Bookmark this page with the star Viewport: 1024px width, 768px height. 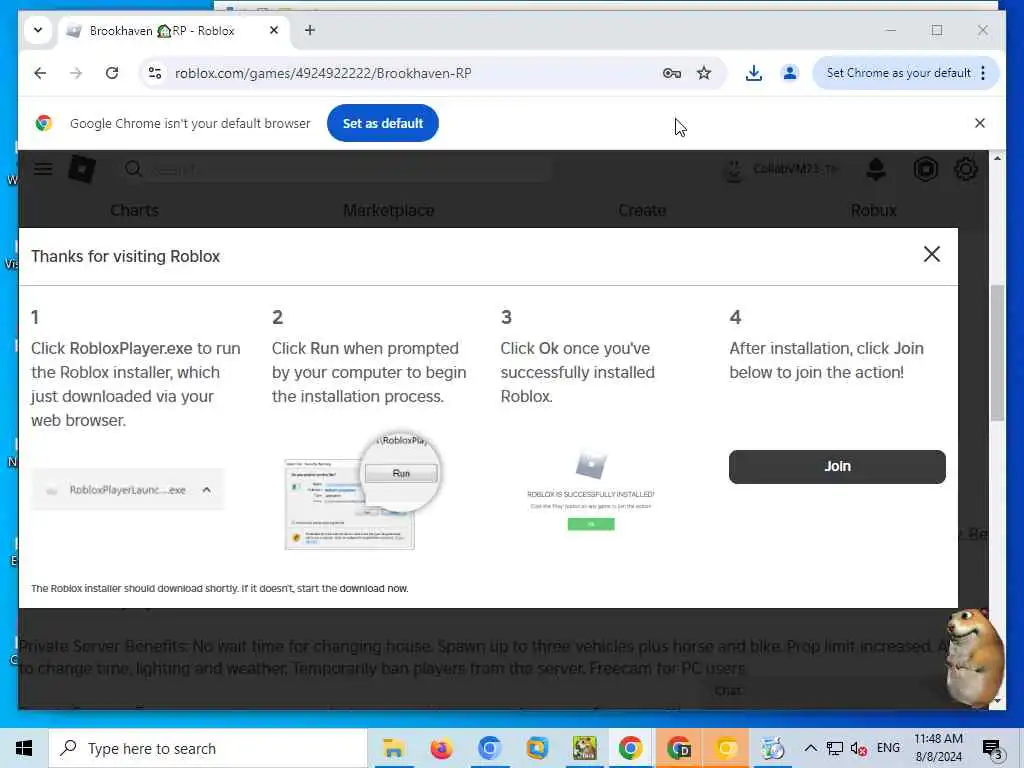703,73
